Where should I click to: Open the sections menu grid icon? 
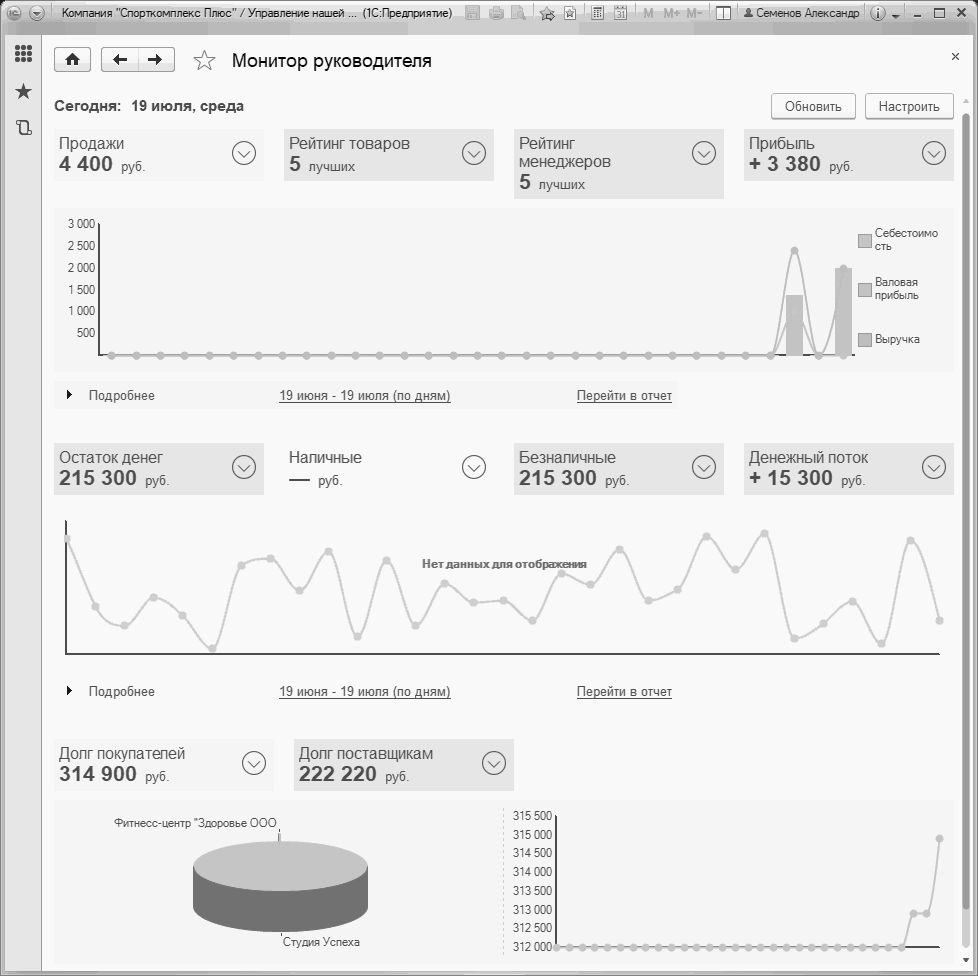pyautogui.click(x=23, y=54)
